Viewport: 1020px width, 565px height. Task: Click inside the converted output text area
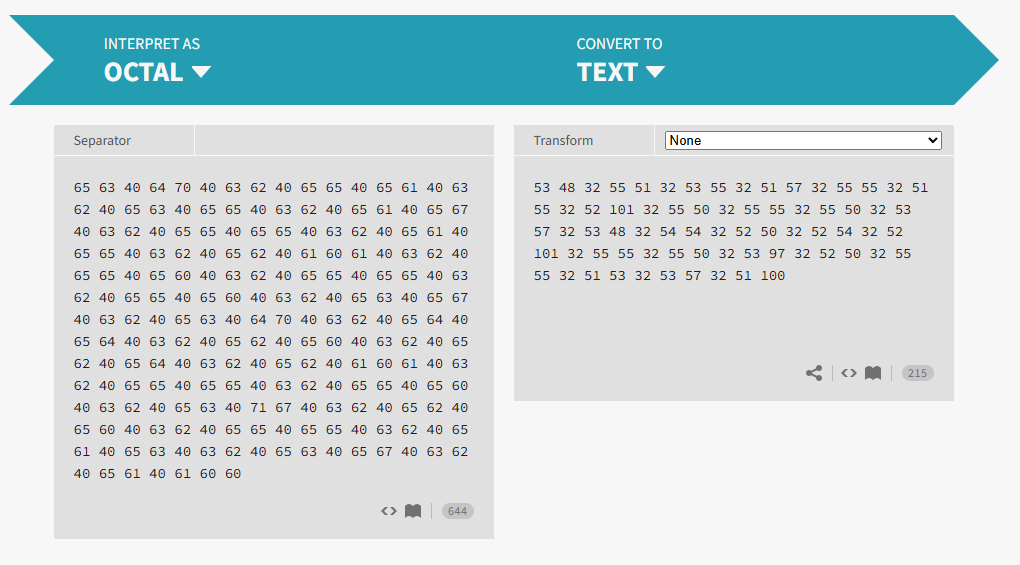pos(732,320)
